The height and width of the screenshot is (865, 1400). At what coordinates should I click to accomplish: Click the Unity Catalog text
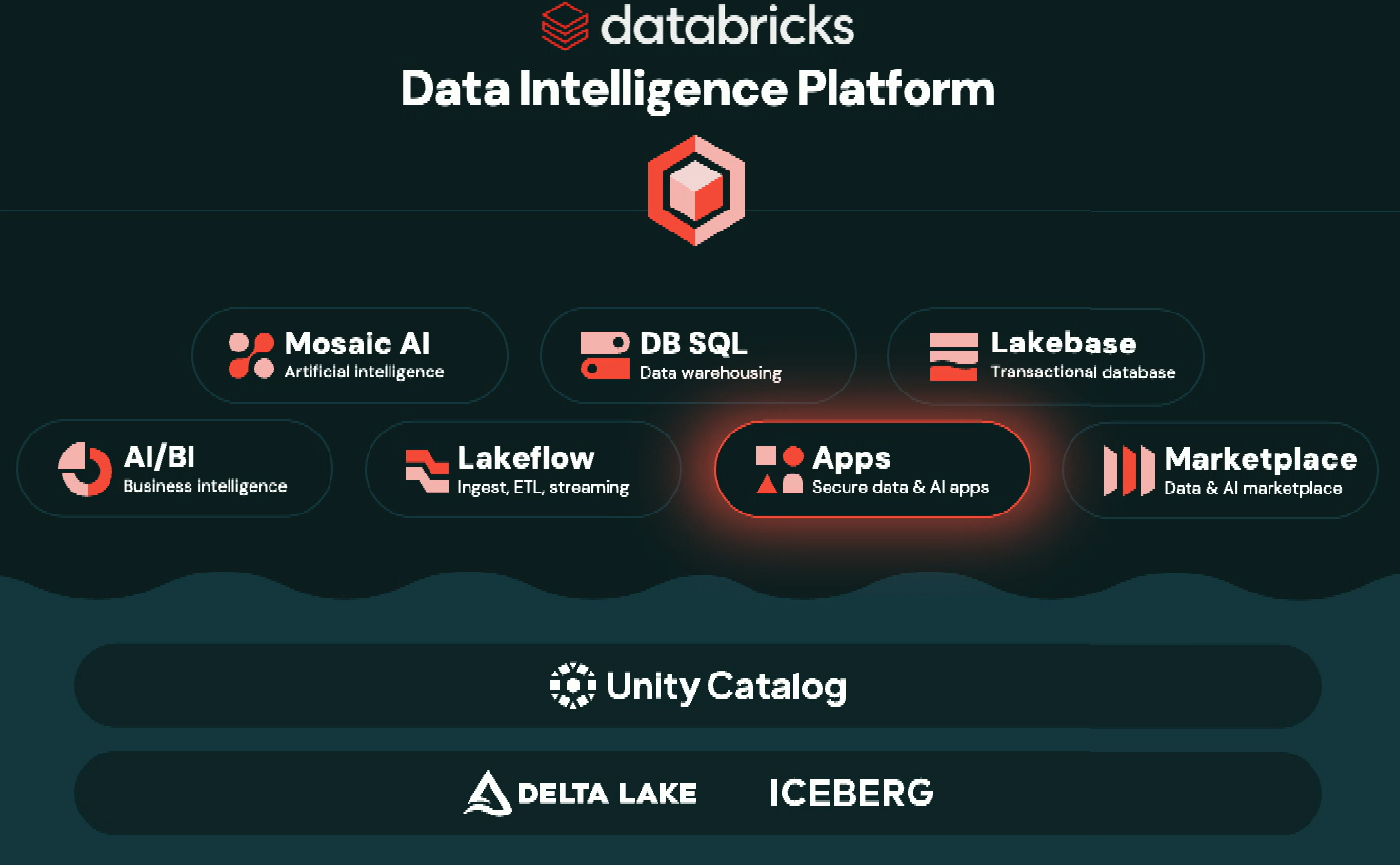click(726, 687)
